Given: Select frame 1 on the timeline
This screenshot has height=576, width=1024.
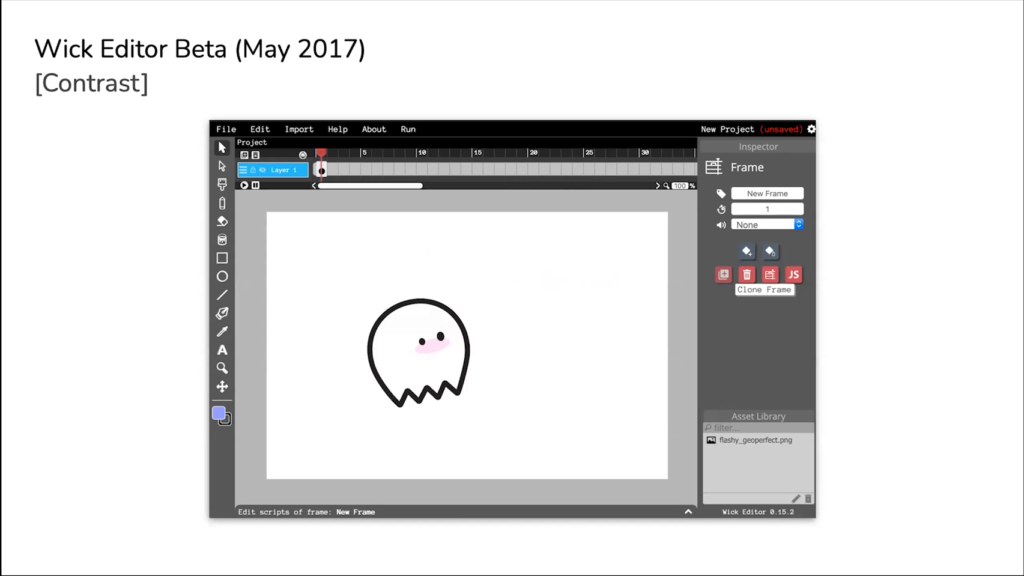Looking at the screenshot, I should point(321,170).
